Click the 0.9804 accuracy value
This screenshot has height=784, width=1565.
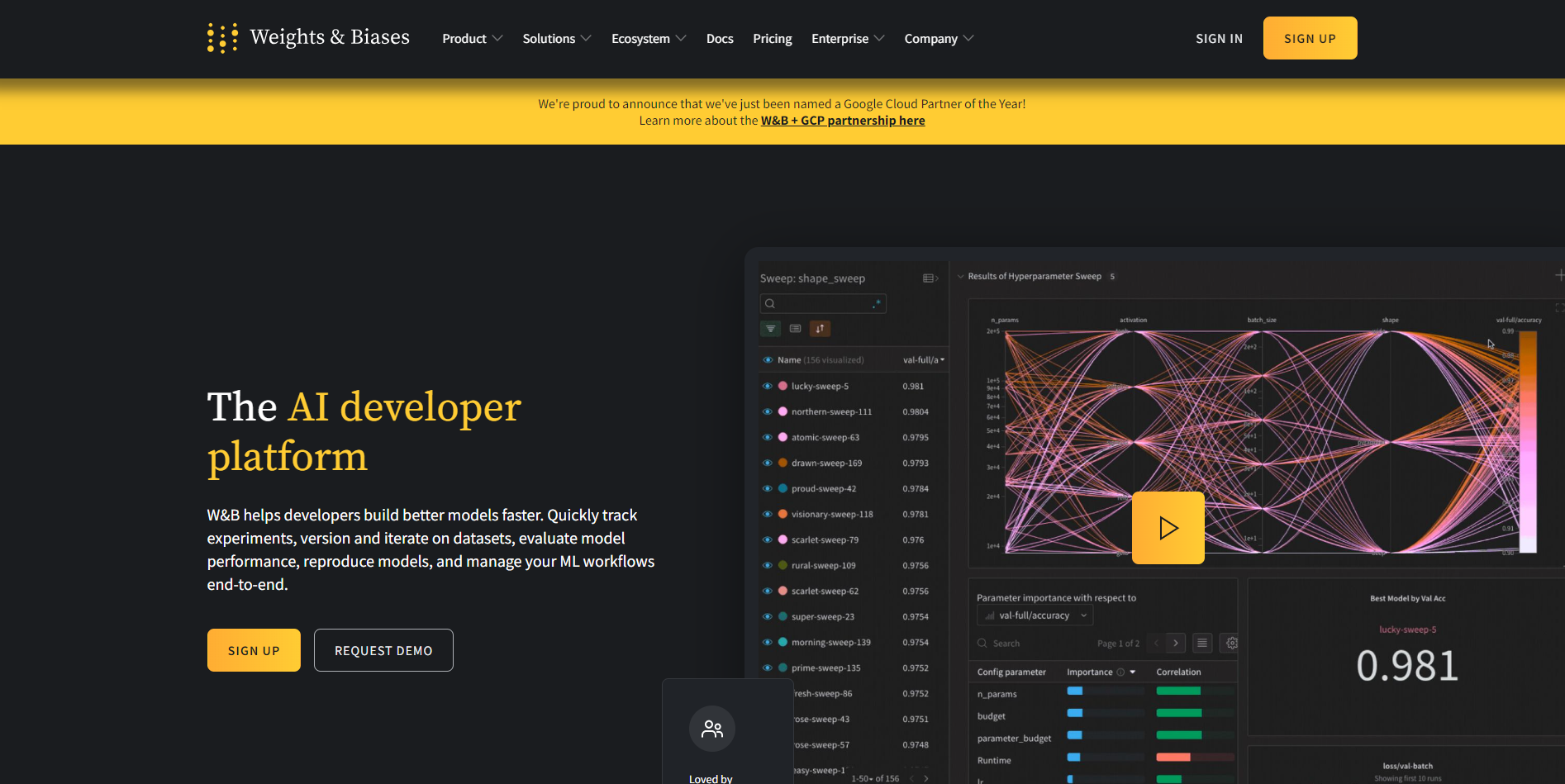click(x=916, y=411)
